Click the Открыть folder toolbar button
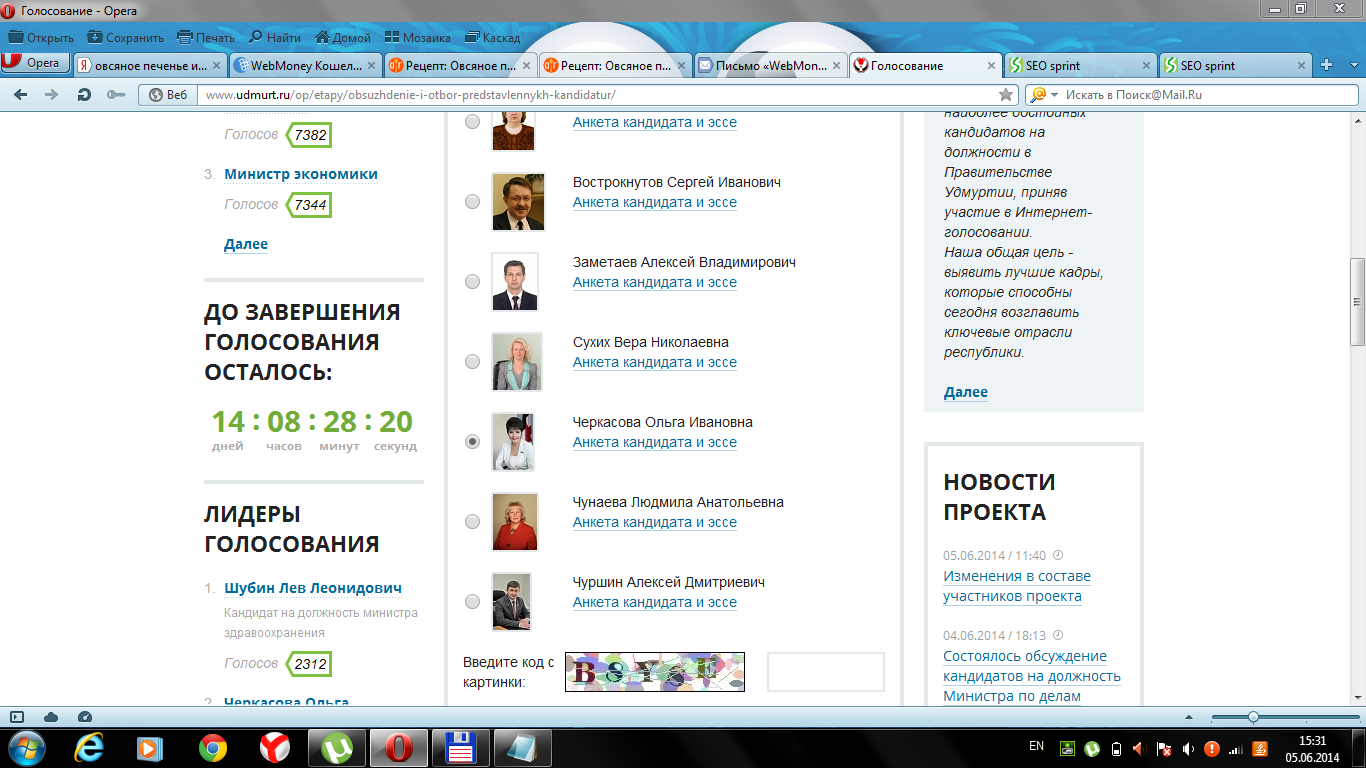Viewport: 1366px width, 768px height. 41,37
